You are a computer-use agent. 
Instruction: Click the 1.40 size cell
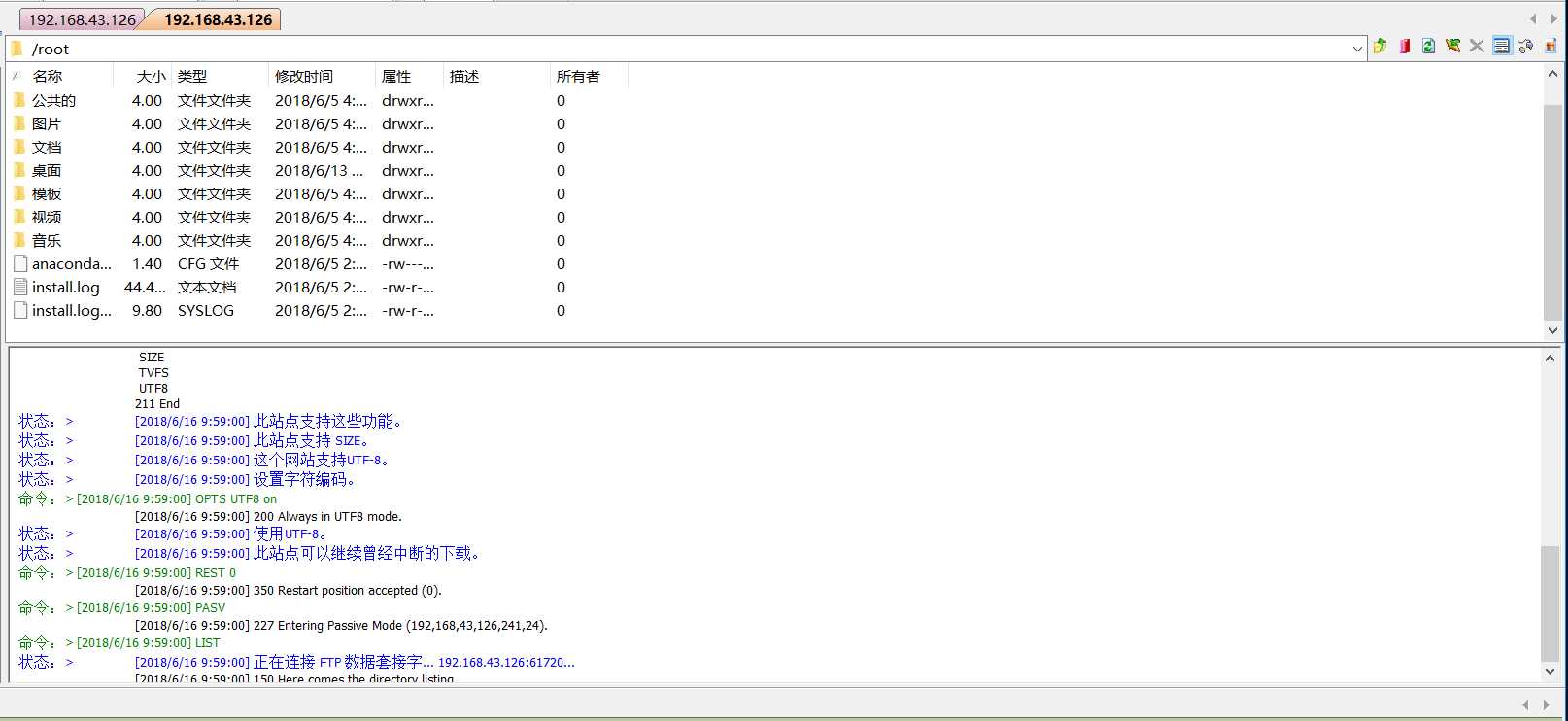click(147, 263)
